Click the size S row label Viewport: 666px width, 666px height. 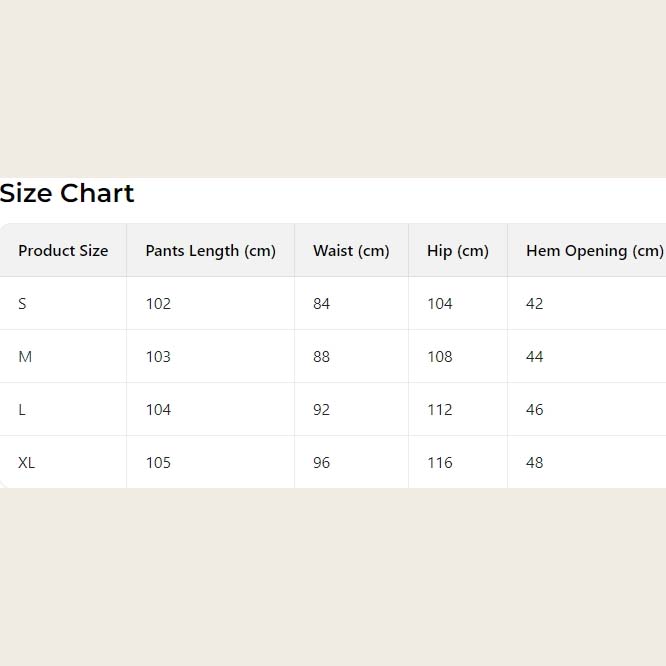22,304
